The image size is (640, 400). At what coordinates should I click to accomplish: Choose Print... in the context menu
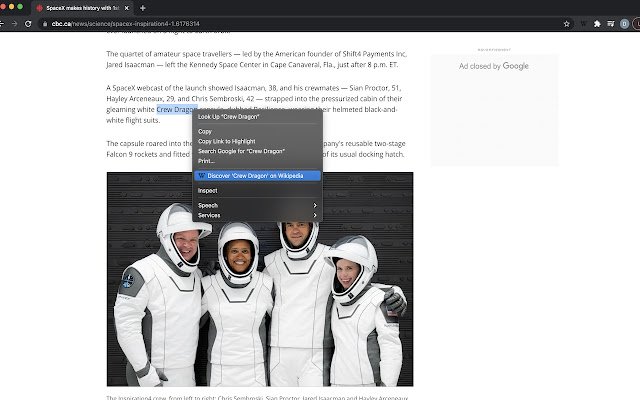click(257, 161)
